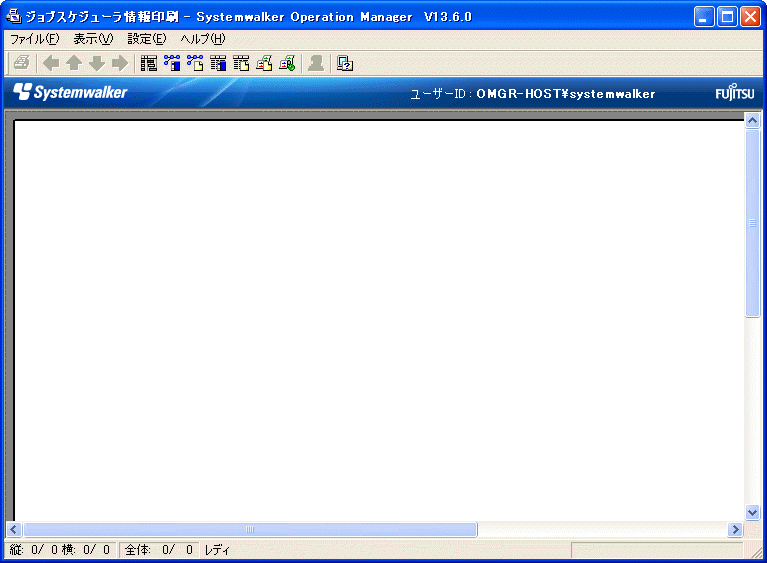Click the ユーザーID OMGR-HOST¥systemwalker text
Image resolution: width=767 pixels, height=563 pixels.
(532, 93)
